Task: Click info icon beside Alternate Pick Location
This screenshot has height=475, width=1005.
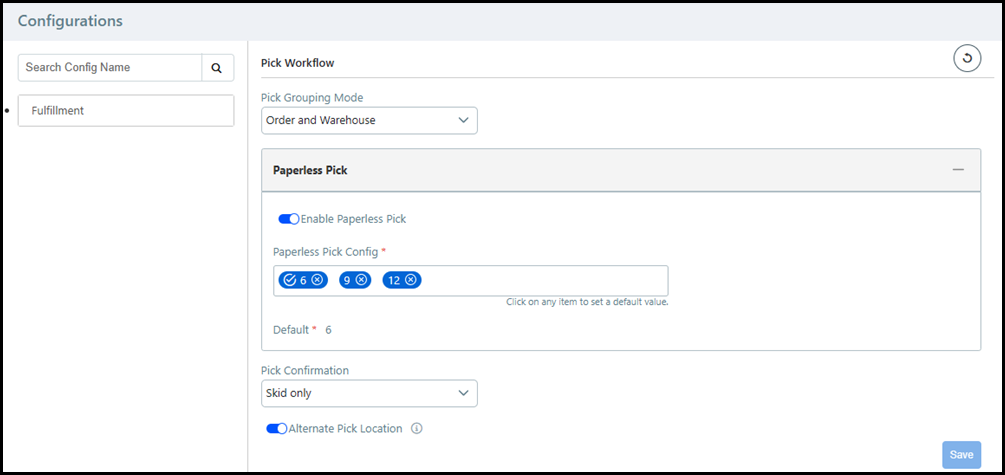Action: click(x=417, y=429)
